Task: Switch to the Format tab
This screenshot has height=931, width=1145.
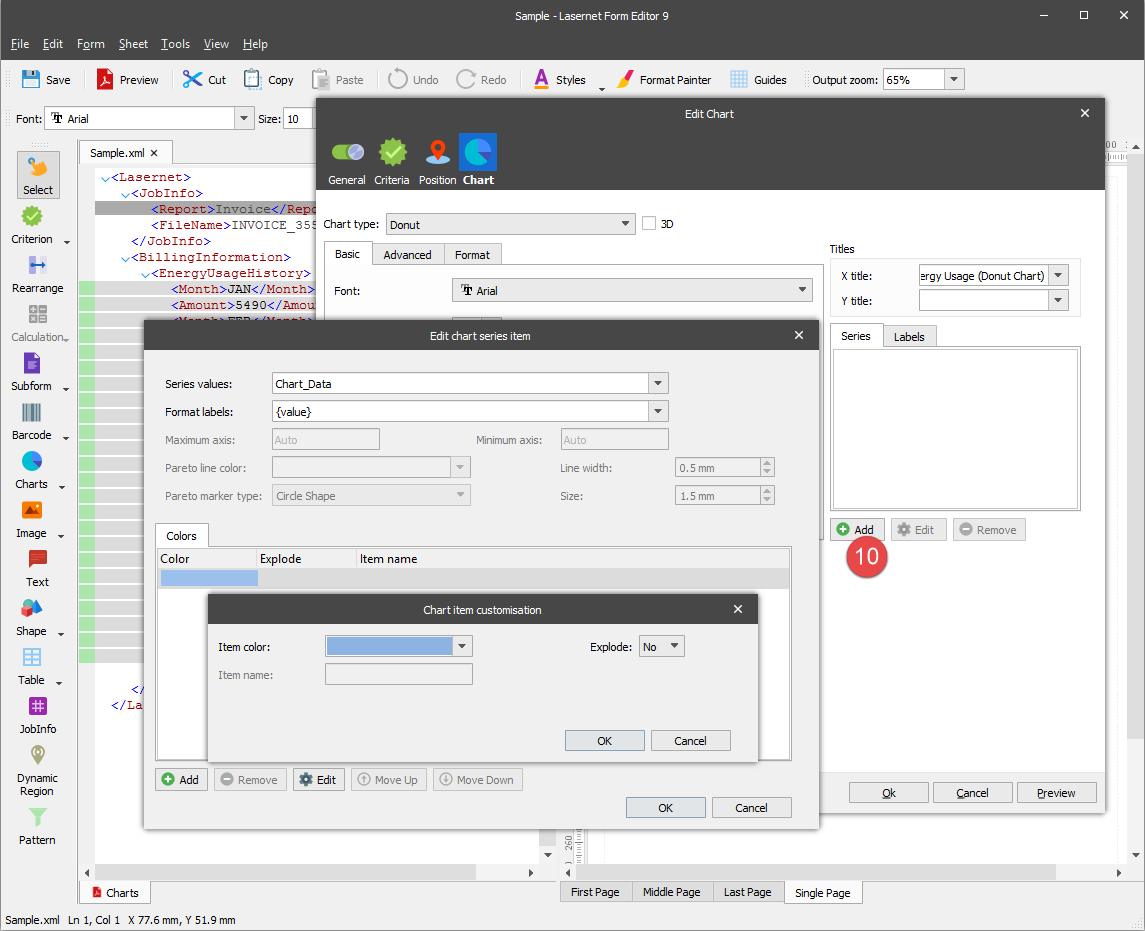Action: click(472, 254)
